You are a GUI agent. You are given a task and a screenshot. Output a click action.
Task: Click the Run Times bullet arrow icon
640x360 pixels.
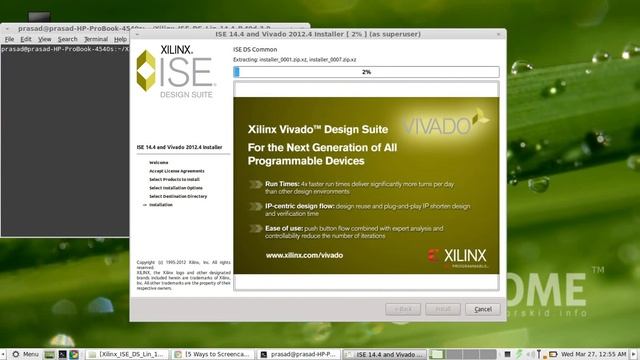pyautogui.click(x=256, y=184)
